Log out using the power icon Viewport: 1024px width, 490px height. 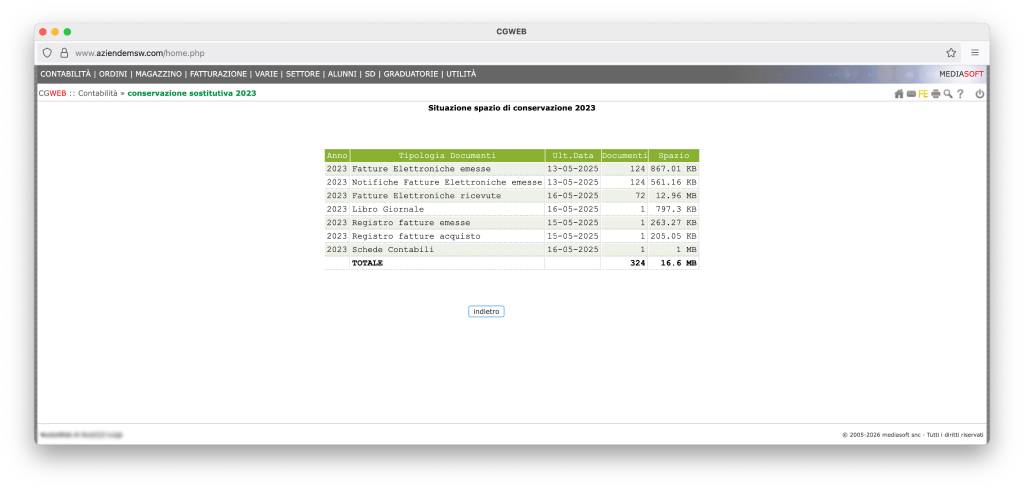980,94
